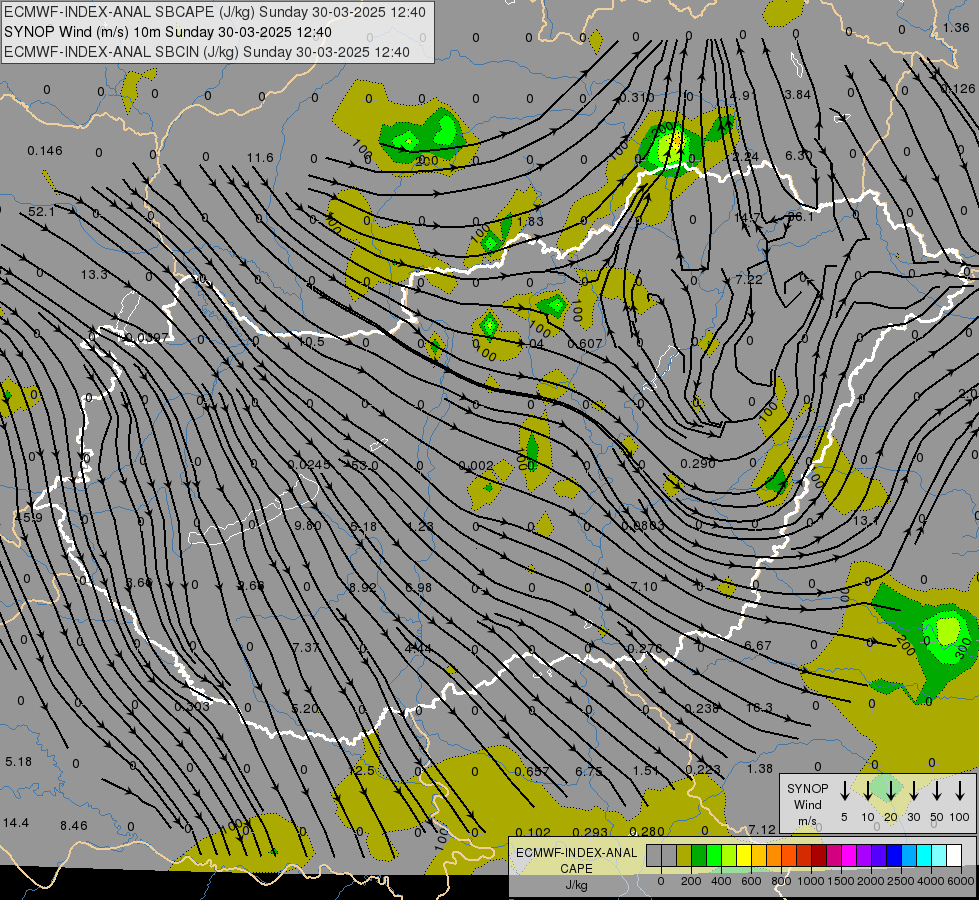
Task: Click the map value '9.80'
Action: point(307,525)
